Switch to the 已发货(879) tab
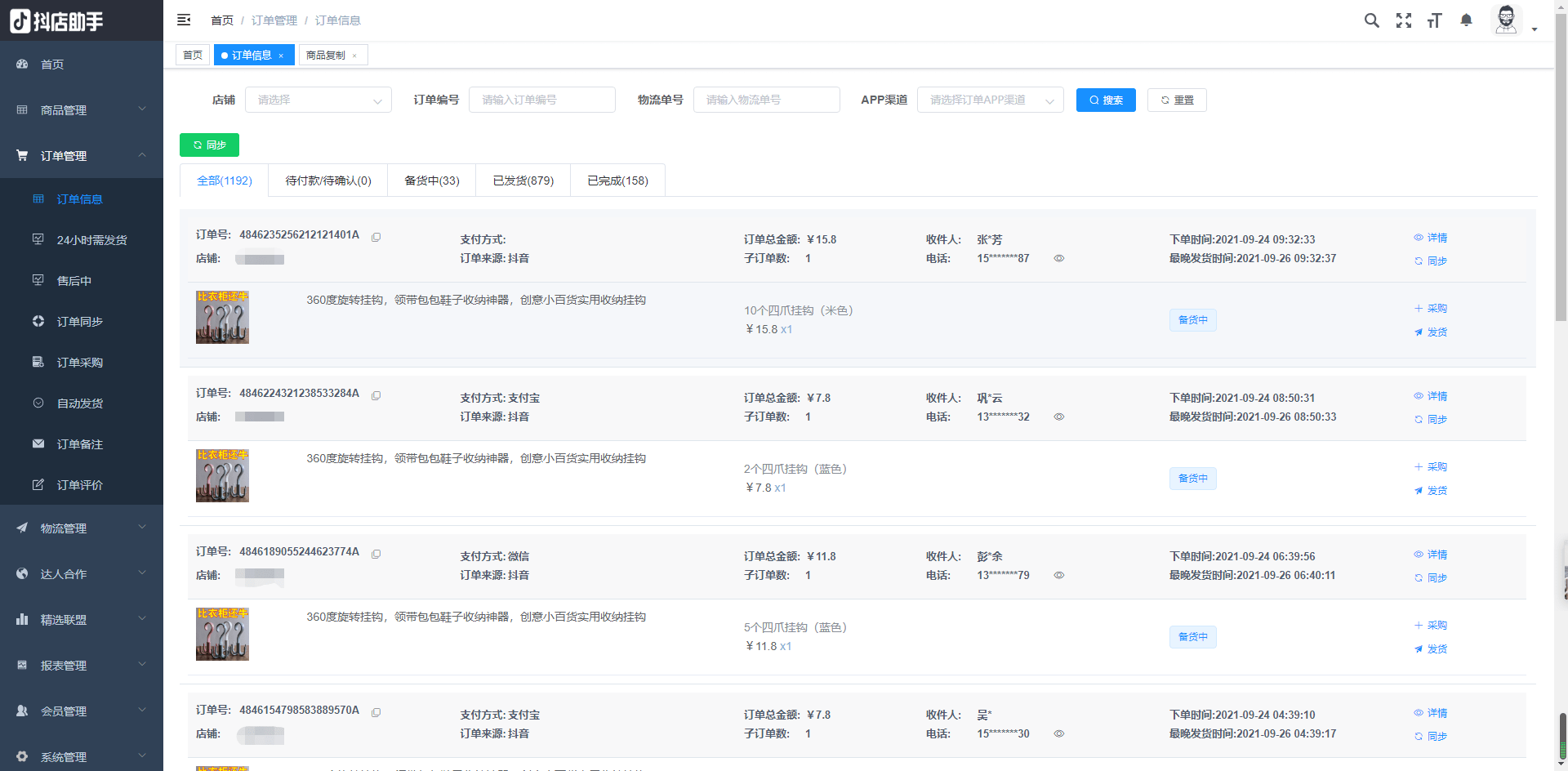This screenshot has height=771, width=1568. pos(522,180)
